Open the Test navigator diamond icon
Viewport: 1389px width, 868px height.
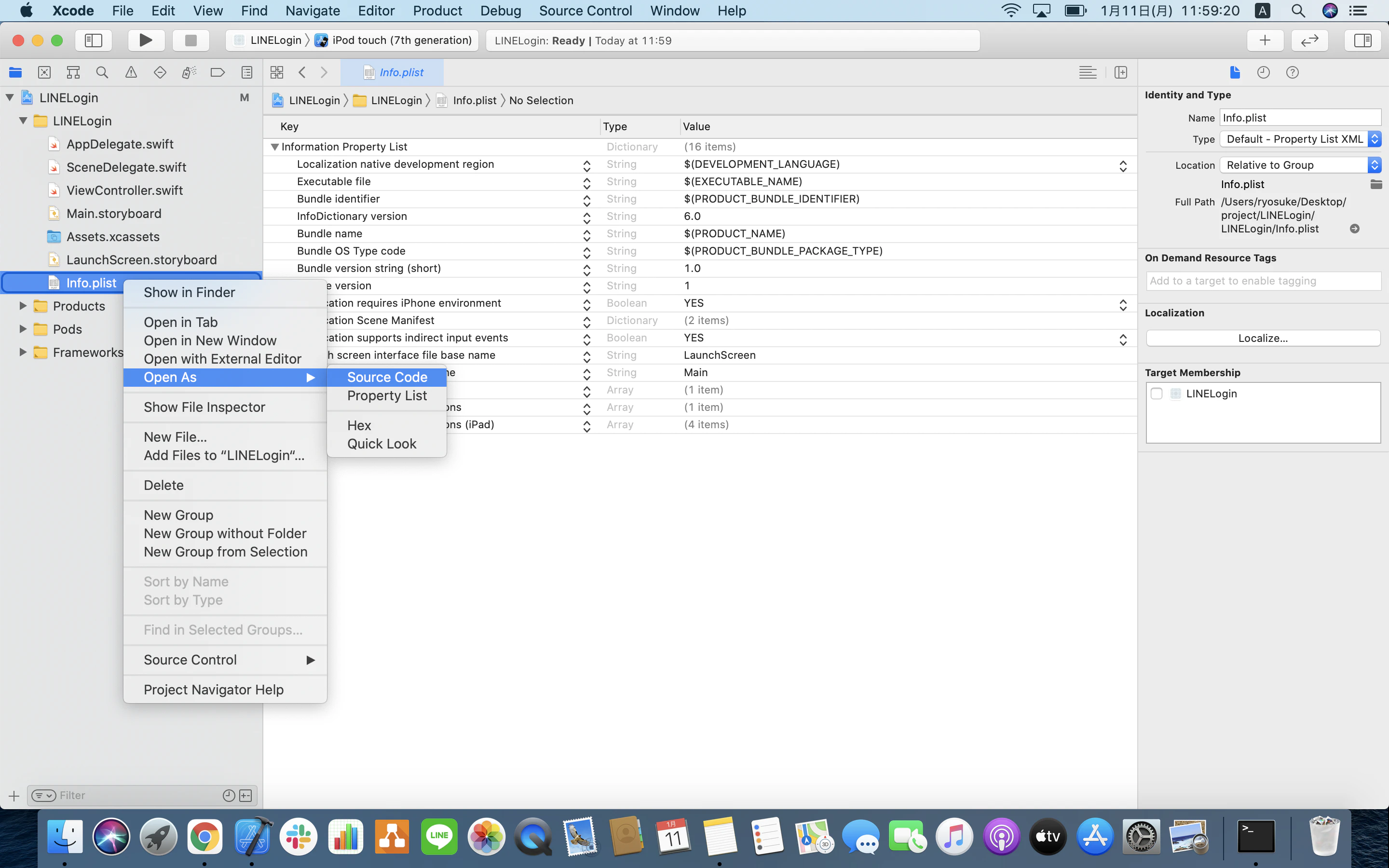[x=160, y=72]
